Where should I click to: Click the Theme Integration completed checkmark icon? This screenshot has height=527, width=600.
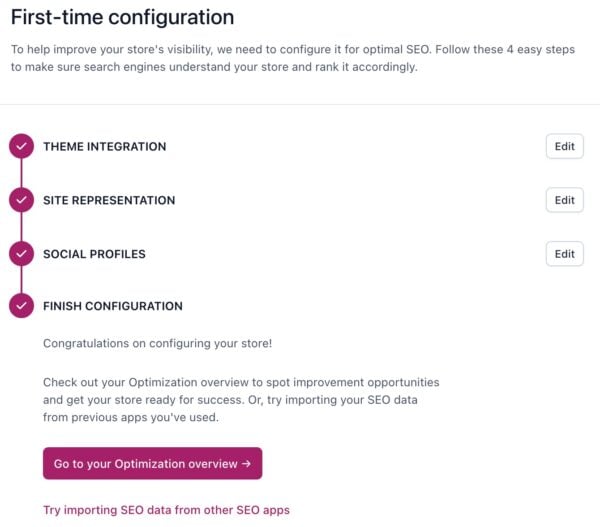pos(21,147)
